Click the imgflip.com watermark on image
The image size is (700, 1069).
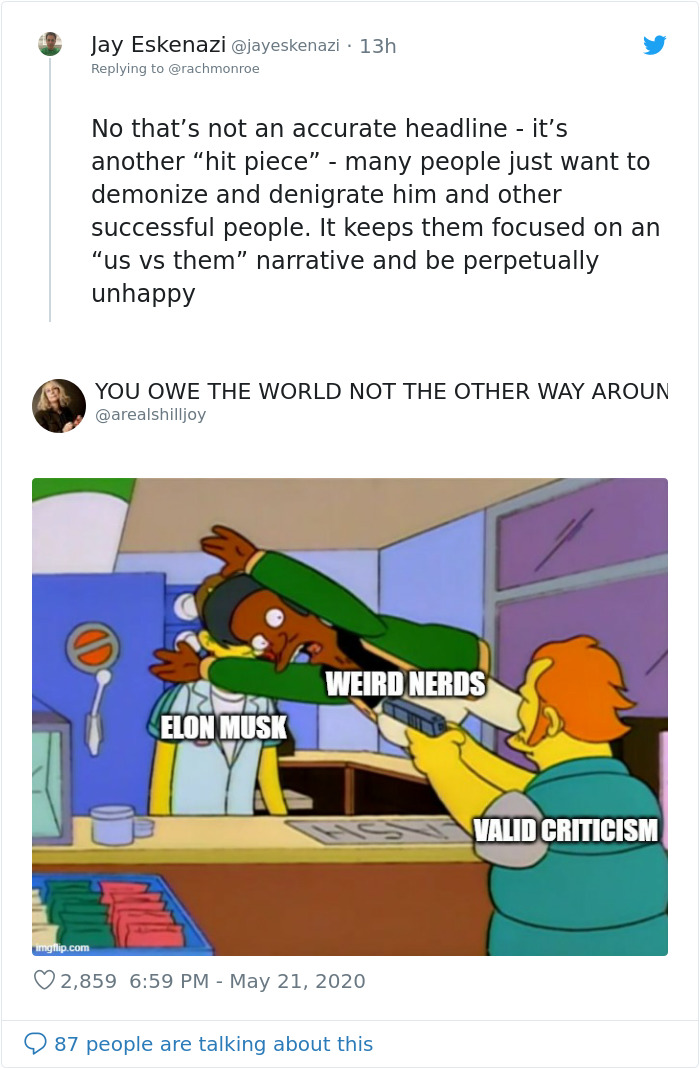[62, 948]
